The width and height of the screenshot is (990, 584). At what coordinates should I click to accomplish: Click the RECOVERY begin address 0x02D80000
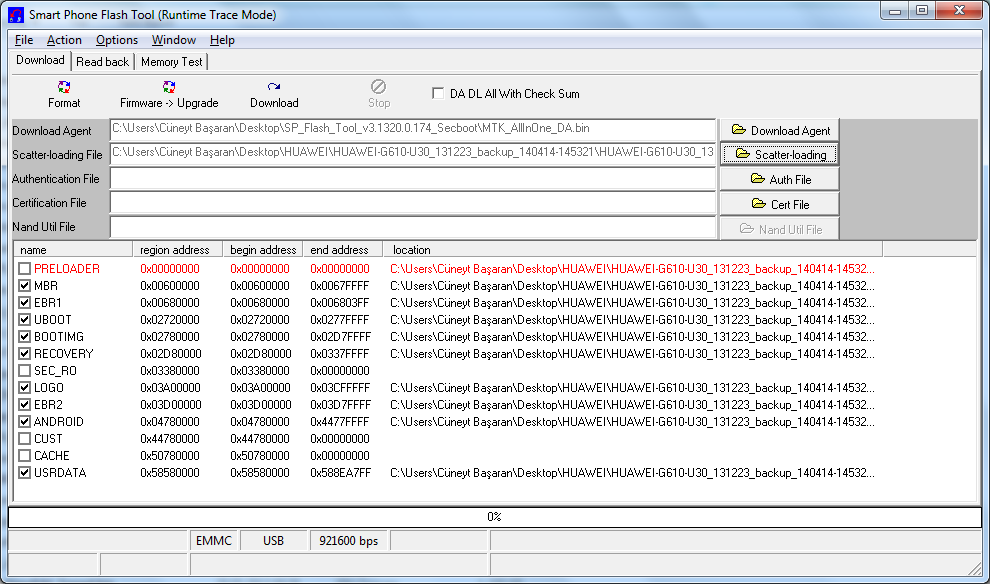[261, 354]
